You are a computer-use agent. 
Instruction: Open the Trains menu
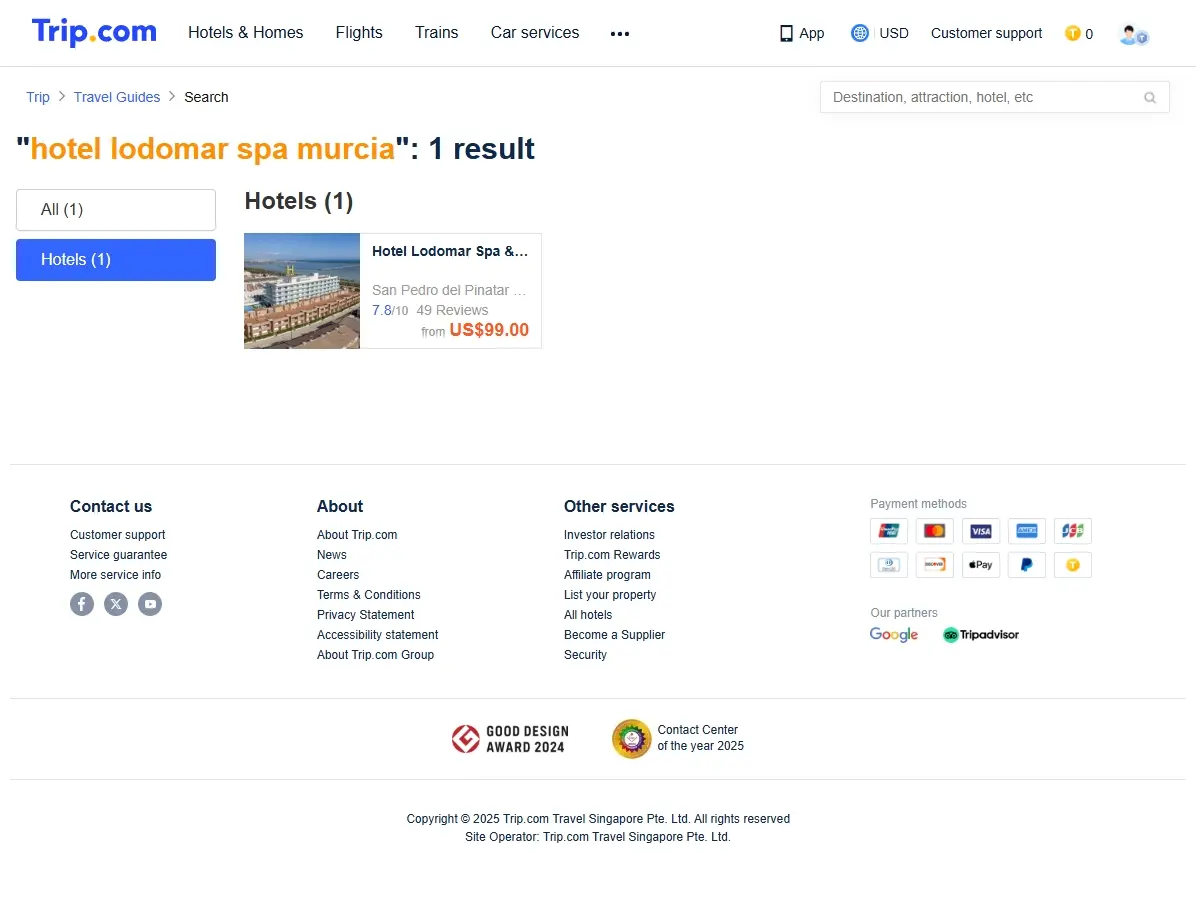pos(436,33)
